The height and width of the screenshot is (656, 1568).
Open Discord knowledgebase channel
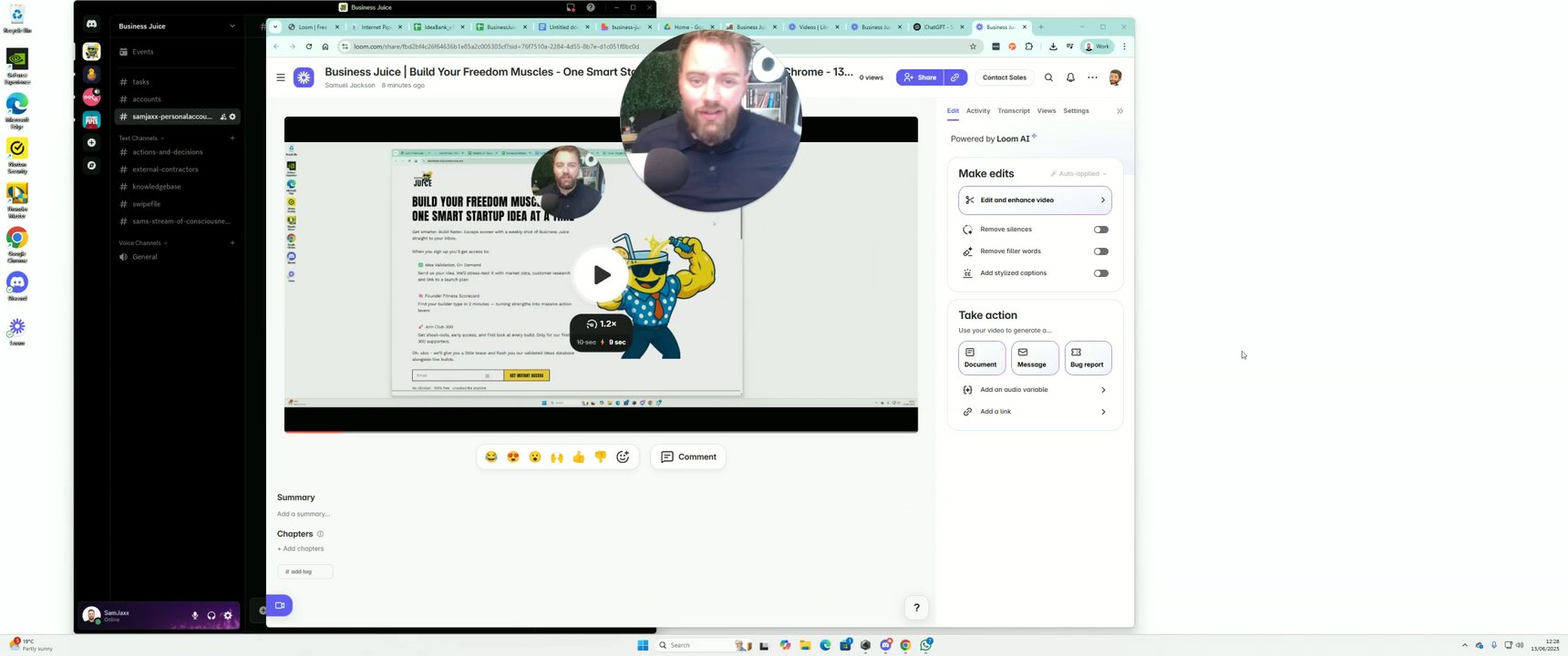point(176,187)
